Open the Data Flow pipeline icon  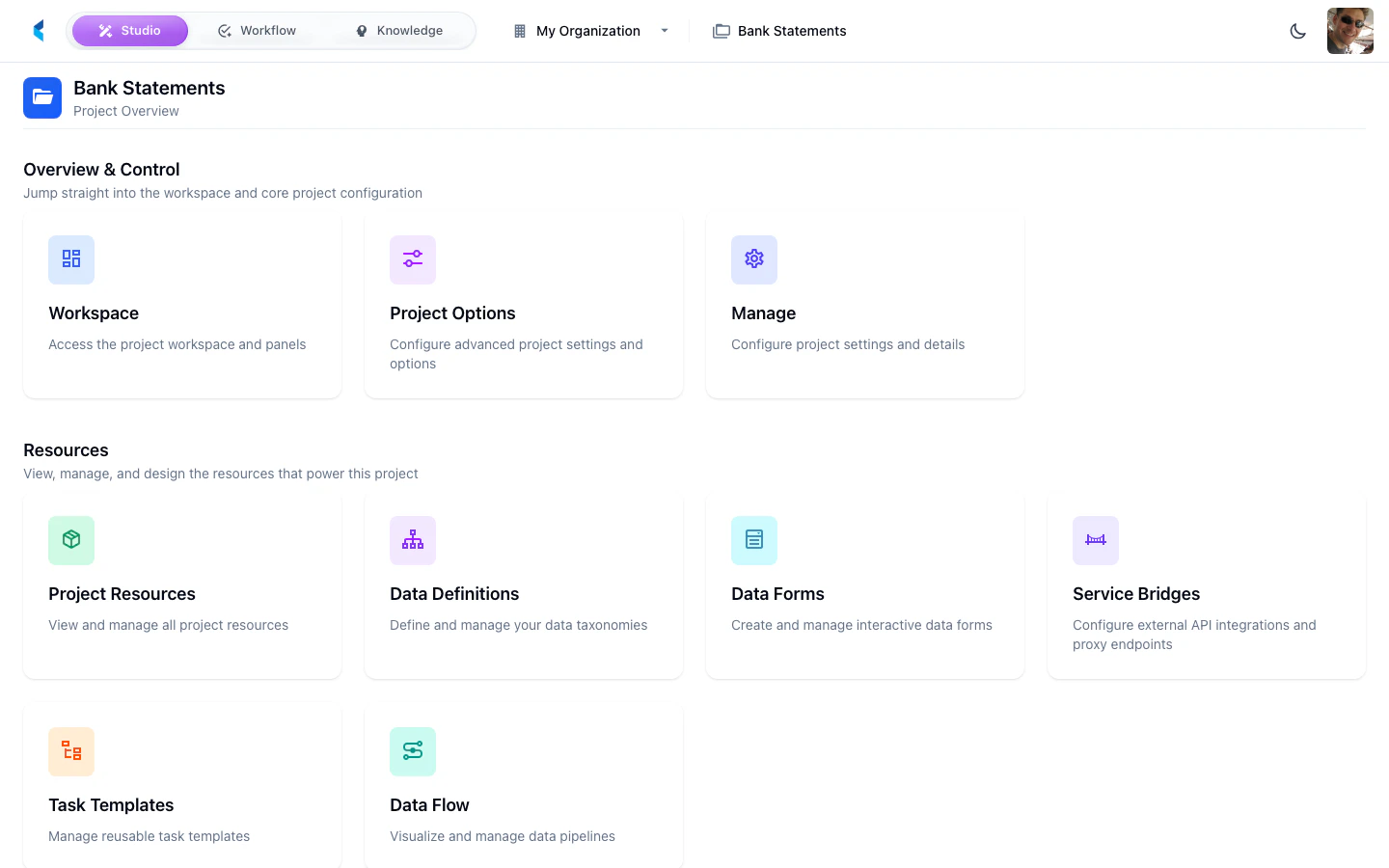point(413,751)
